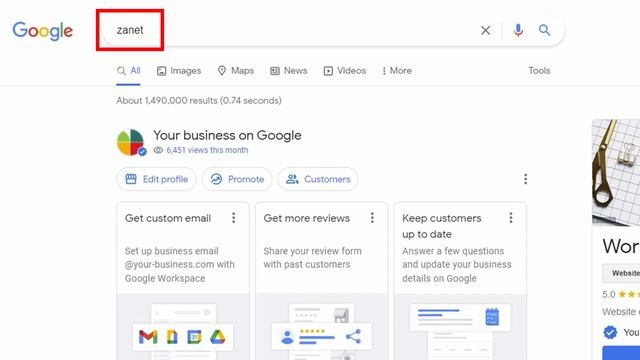Open the 6,451 views this month link

[x=207, y=150]
